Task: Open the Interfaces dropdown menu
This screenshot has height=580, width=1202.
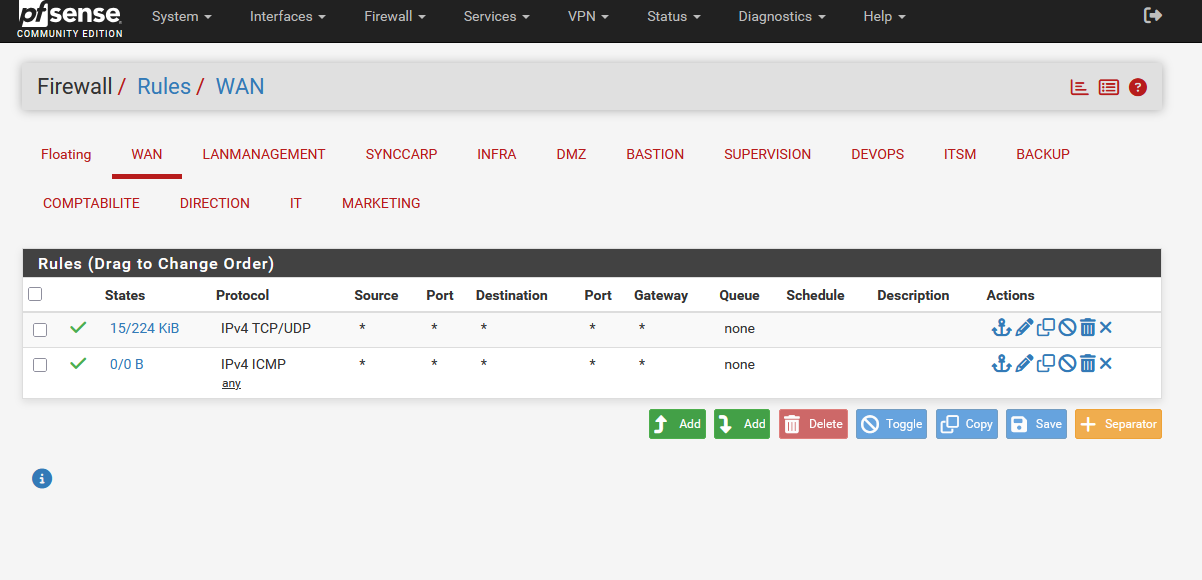Action: coord(288,17)
